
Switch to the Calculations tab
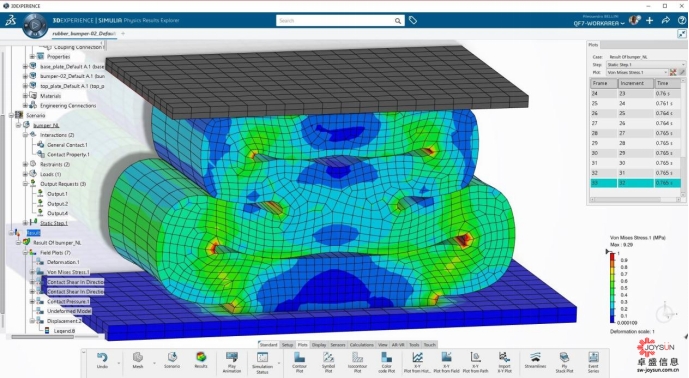362,345
